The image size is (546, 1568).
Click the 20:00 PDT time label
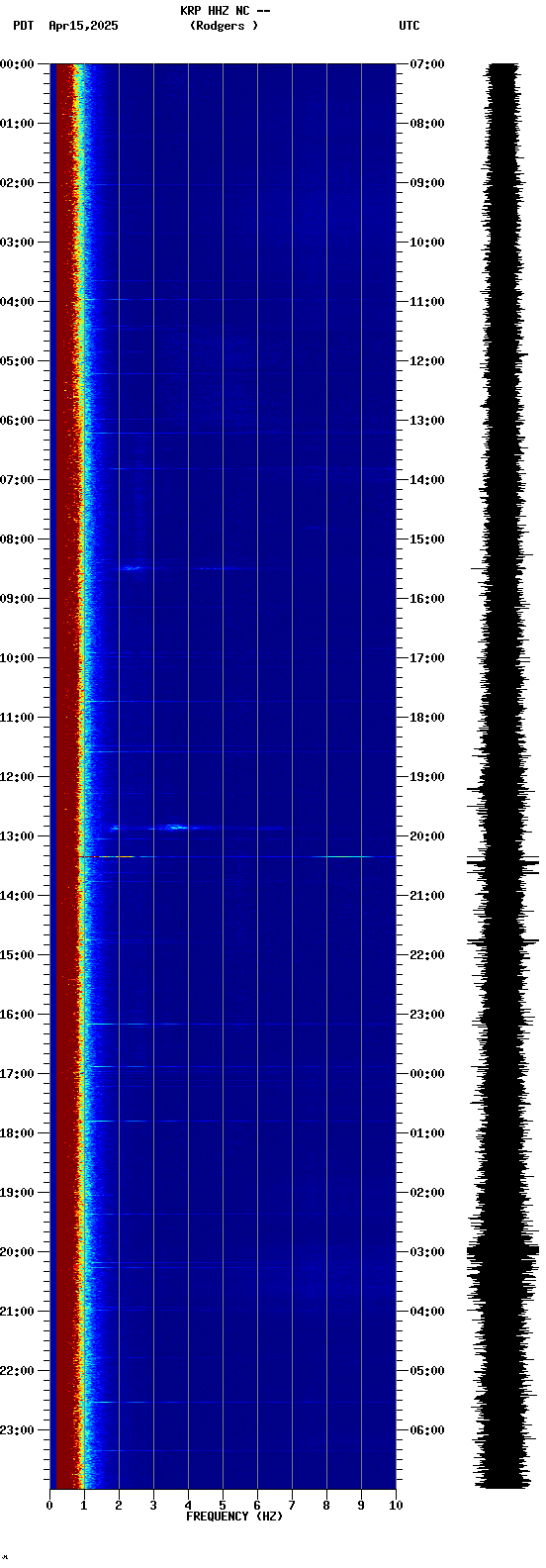pyautogui.click(x=18, y=1252)
